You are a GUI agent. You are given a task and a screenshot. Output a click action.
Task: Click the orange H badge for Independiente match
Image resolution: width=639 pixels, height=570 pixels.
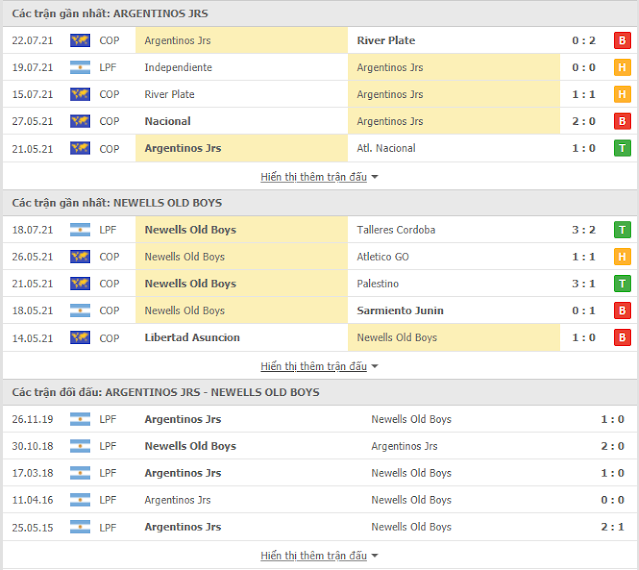tap(622, 67)
